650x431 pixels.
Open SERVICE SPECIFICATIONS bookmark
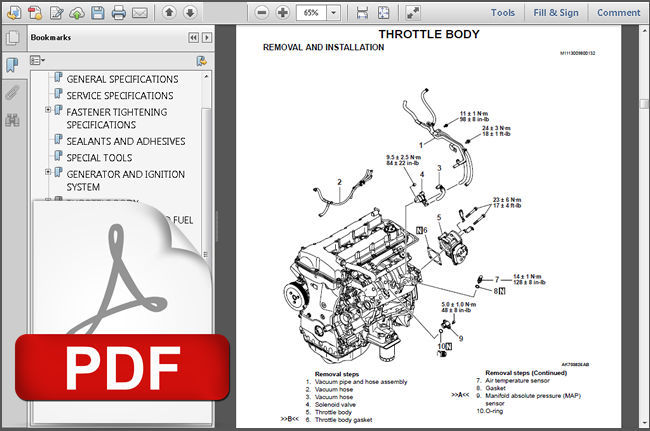(x=120, y=95)
